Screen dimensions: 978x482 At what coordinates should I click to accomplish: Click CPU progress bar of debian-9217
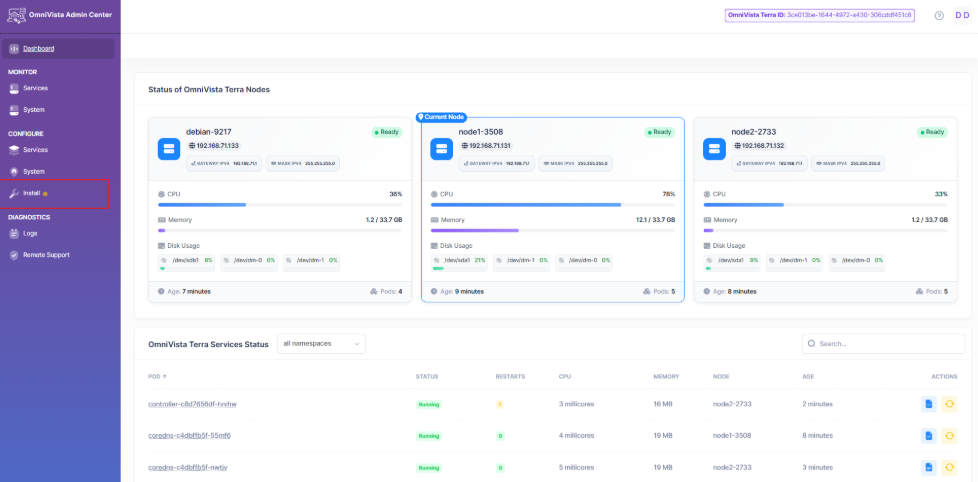280,205
